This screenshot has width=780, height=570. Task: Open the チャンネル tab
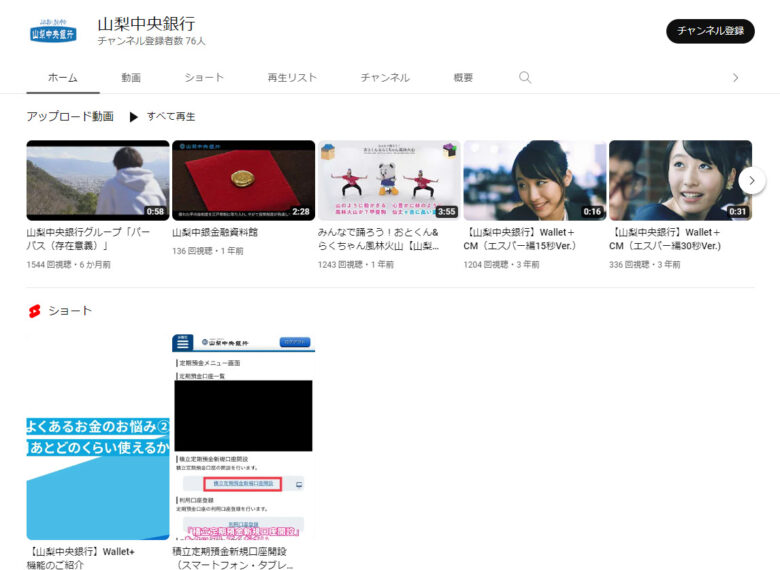tap(385, 78)
